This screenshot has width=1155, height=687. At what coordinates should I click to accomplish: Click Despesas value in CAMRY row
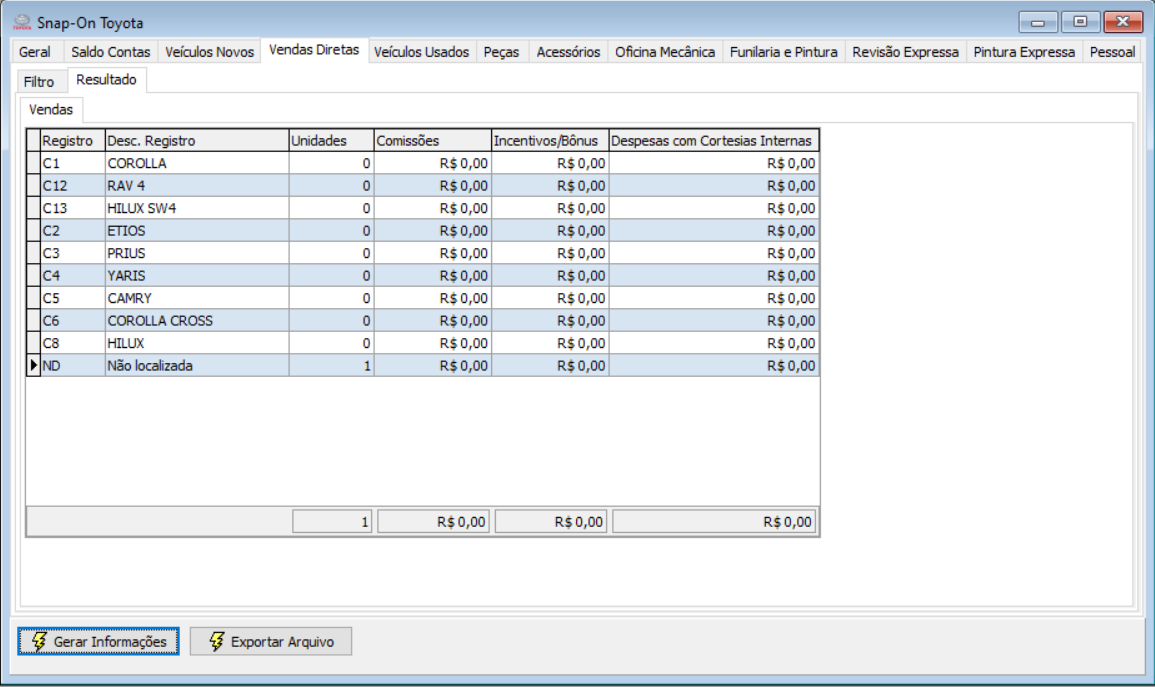714,298
